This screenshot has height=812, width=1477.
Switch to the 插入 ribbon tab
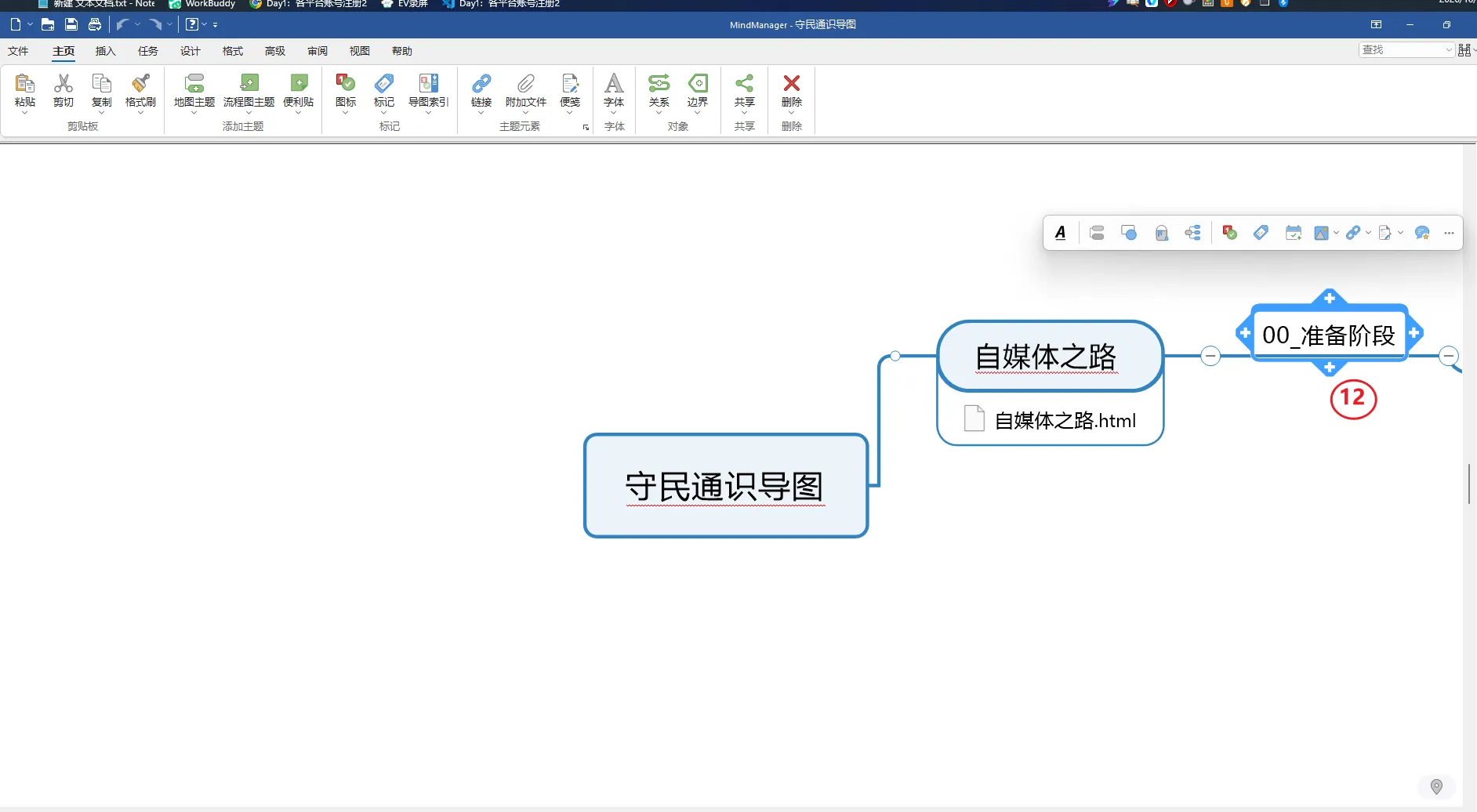pos(105,51)
